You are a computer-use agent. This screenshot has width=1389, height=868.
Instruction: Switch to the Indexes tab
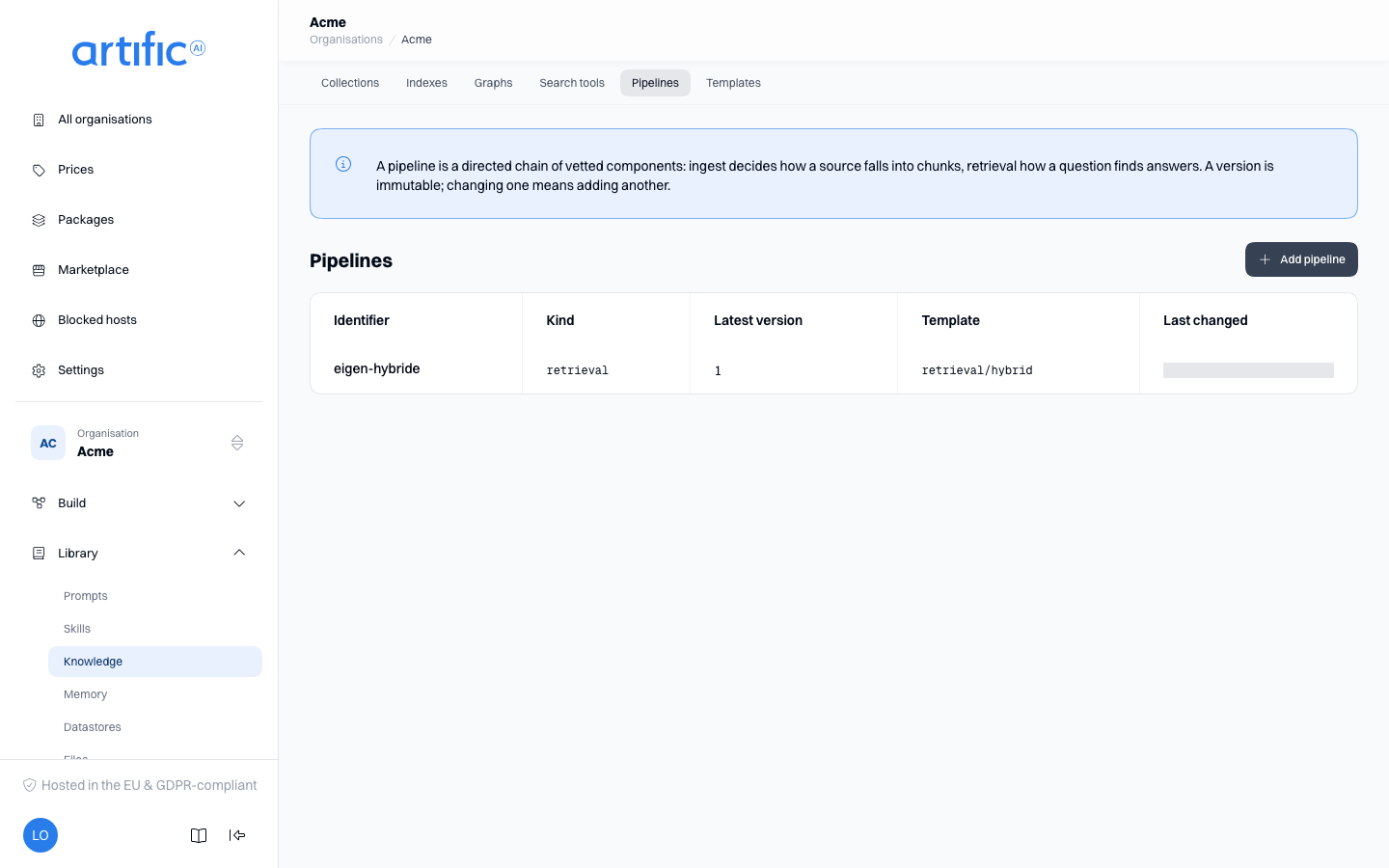426,83
